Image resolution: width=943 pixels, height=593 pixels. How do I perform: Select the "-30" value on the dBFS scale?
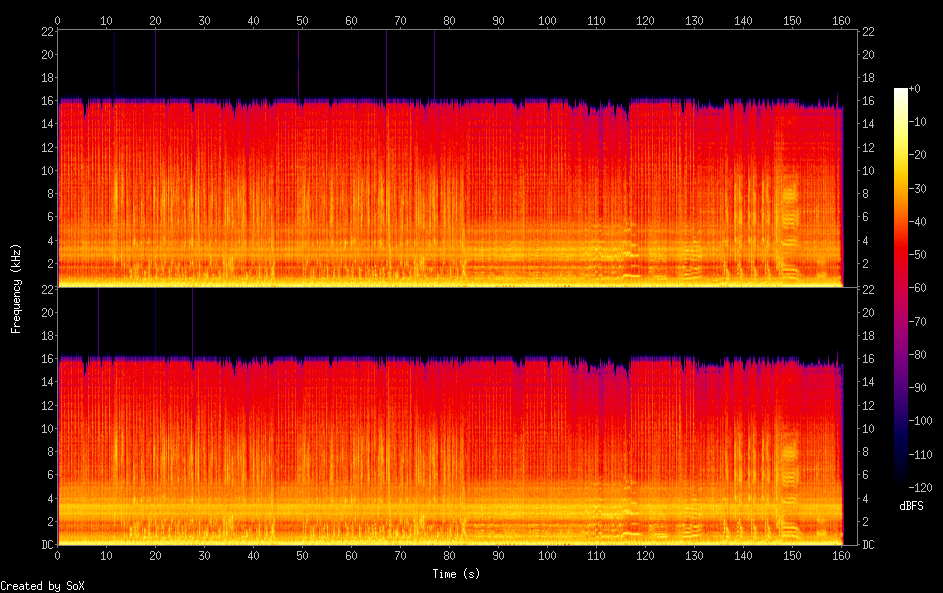click(917, 188)
